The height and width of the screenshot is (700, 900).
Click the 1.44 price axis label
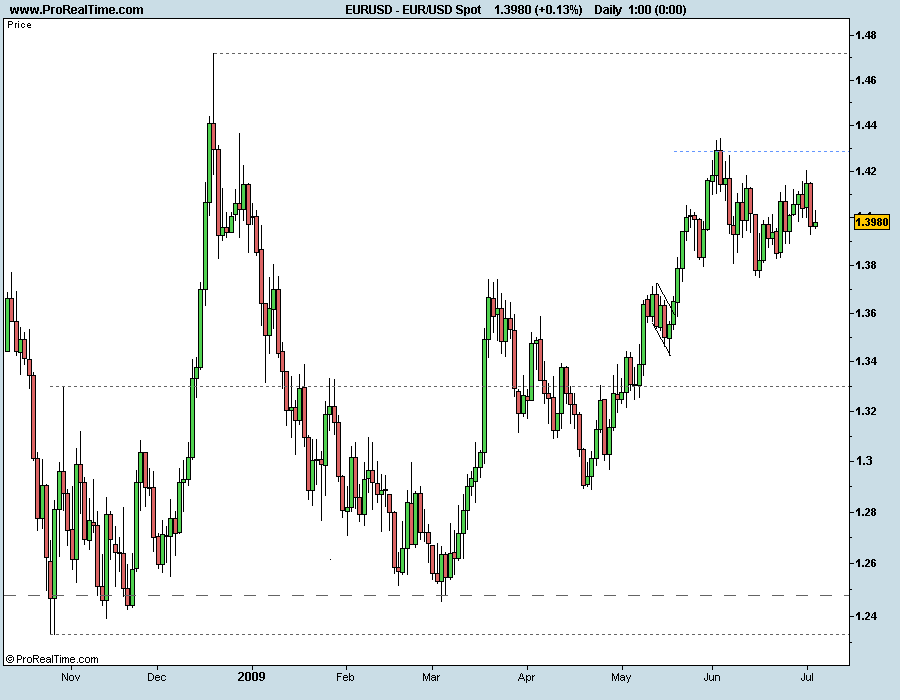866,125
